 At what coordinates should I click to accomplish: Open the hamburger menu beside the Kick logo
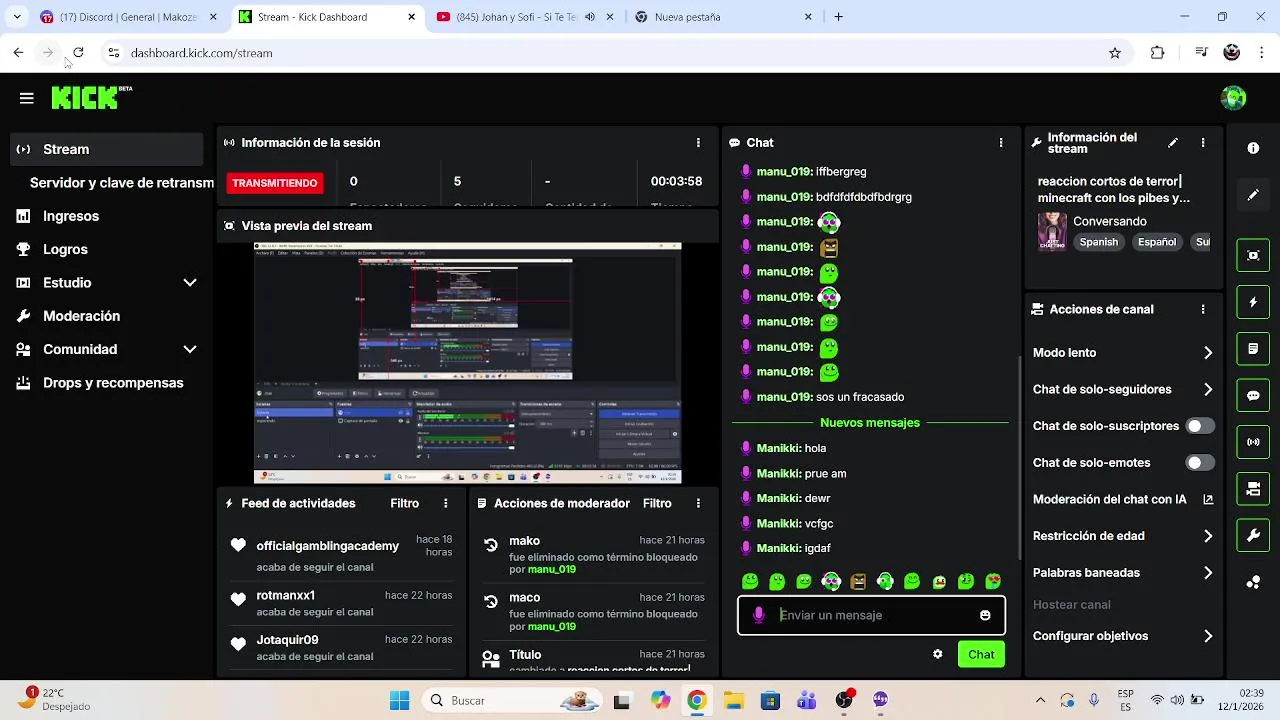pyautogui.click(x=26, y=98)
